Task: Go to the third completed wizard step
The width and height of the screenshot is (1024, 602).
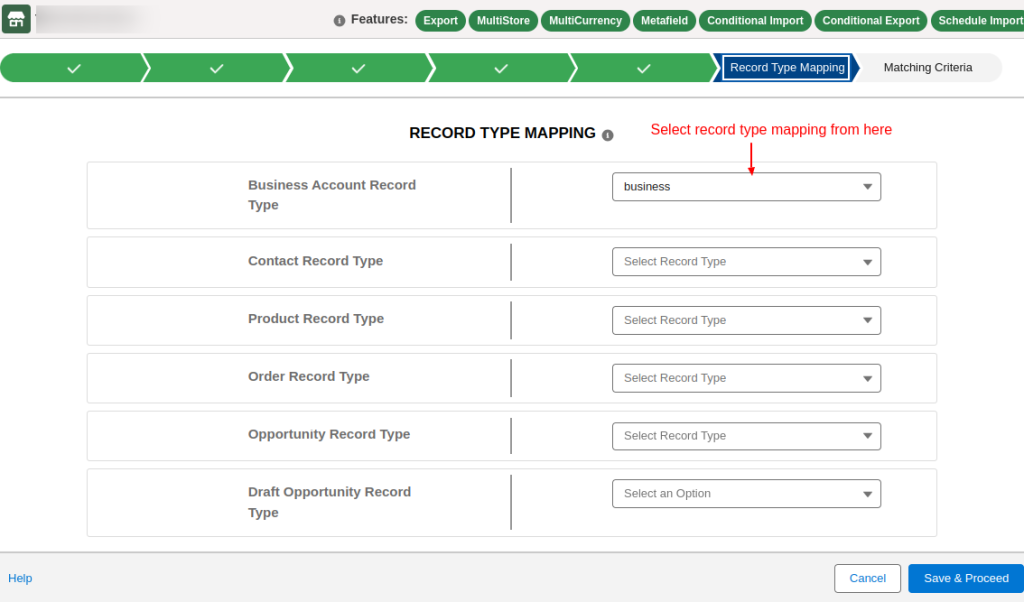Action: (x=359, y=68)
